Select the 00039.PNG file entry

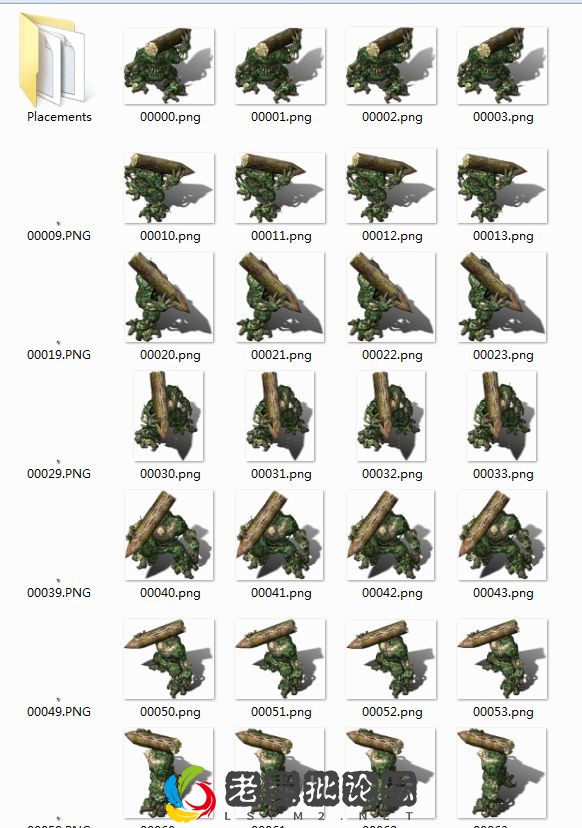point(59,592)
